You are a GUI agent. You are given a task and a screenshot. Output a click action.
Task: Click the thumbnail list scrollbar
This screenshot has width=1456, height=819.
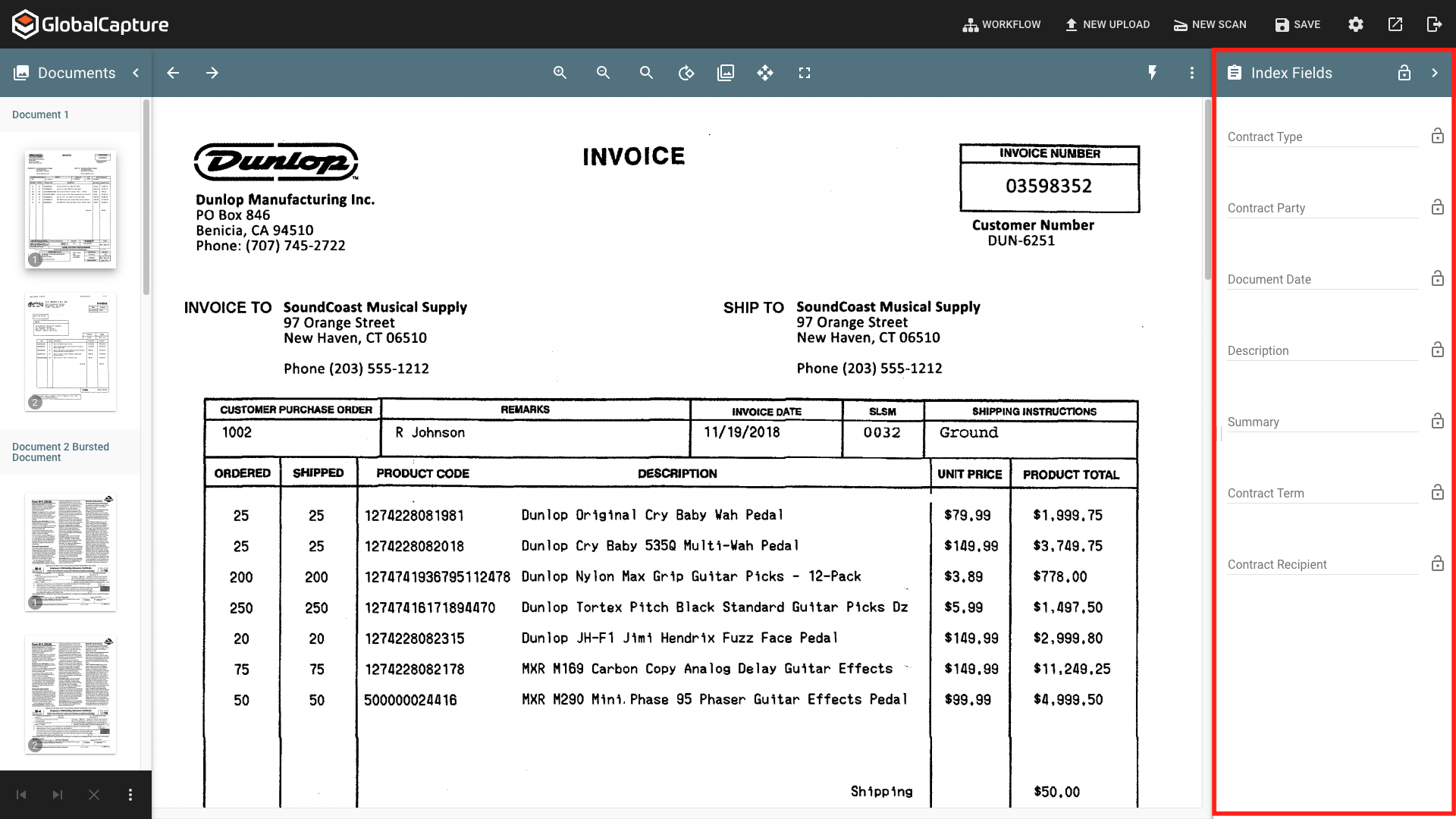click(x=146, y=197)
